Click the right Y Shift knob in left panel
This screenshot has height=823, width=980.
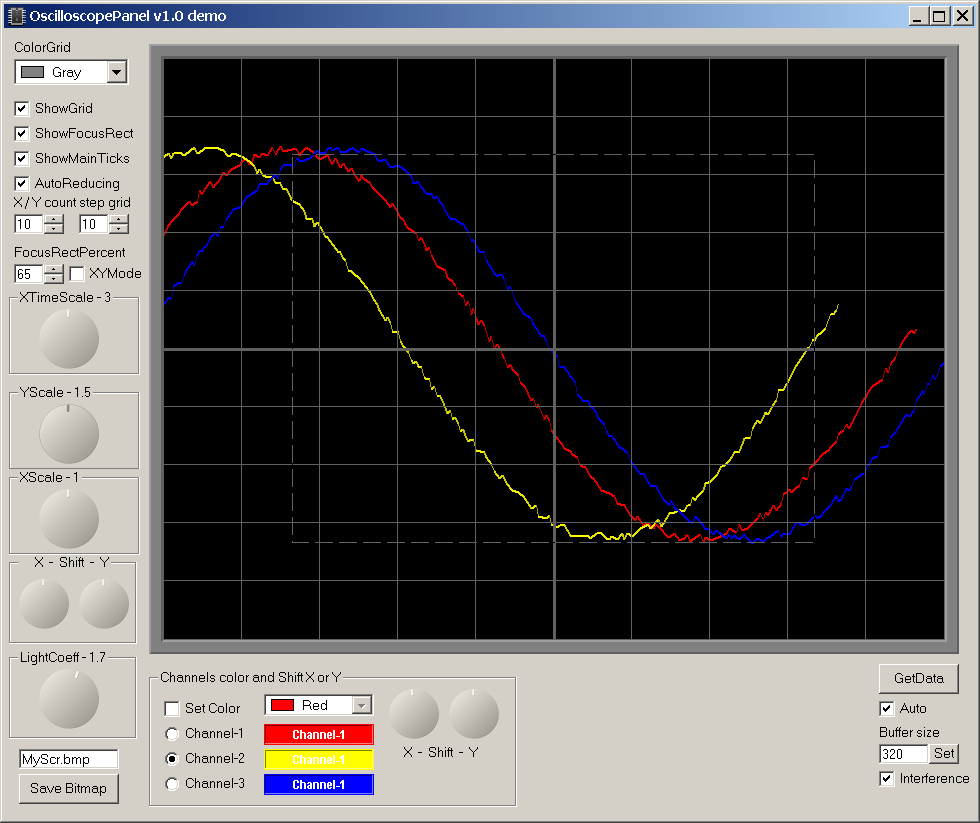point(104,604)
